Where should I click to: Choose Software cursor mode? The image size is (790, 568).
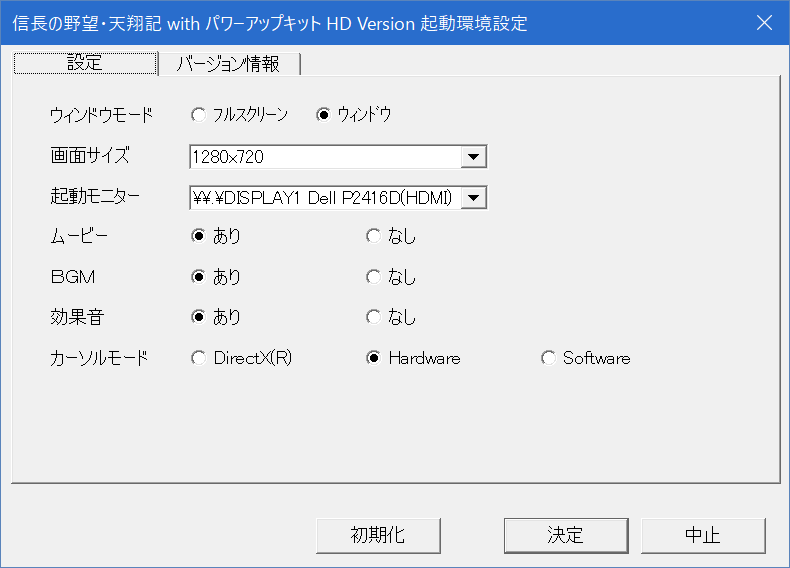547,358
